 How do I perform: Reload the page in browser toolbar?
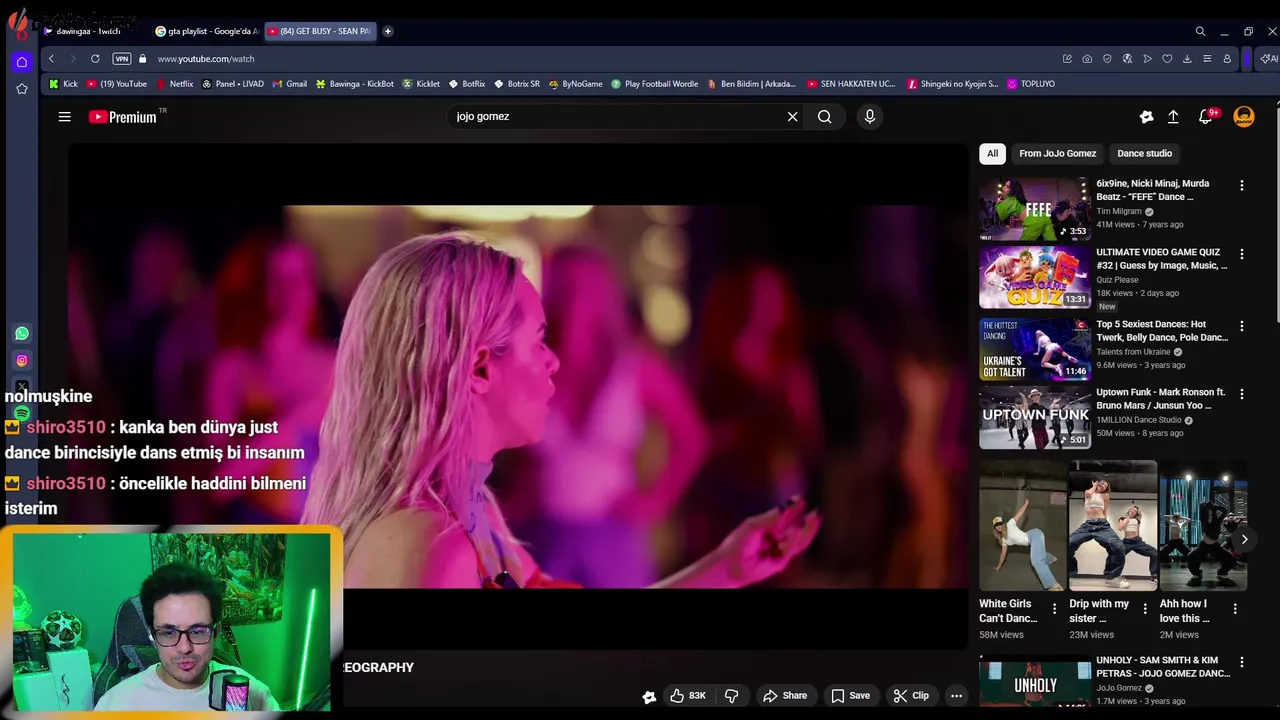pyautogui.click(x=95, y=59)
